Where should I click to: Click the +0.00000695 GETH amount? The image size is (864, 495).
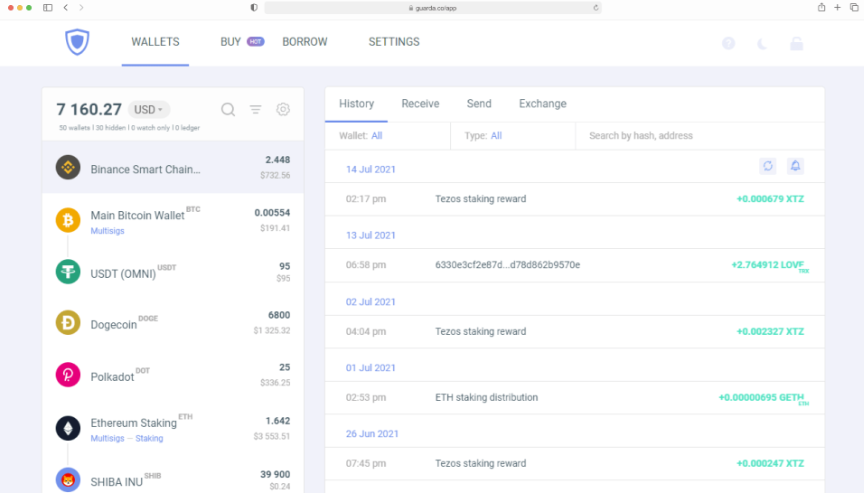(764, 398)
